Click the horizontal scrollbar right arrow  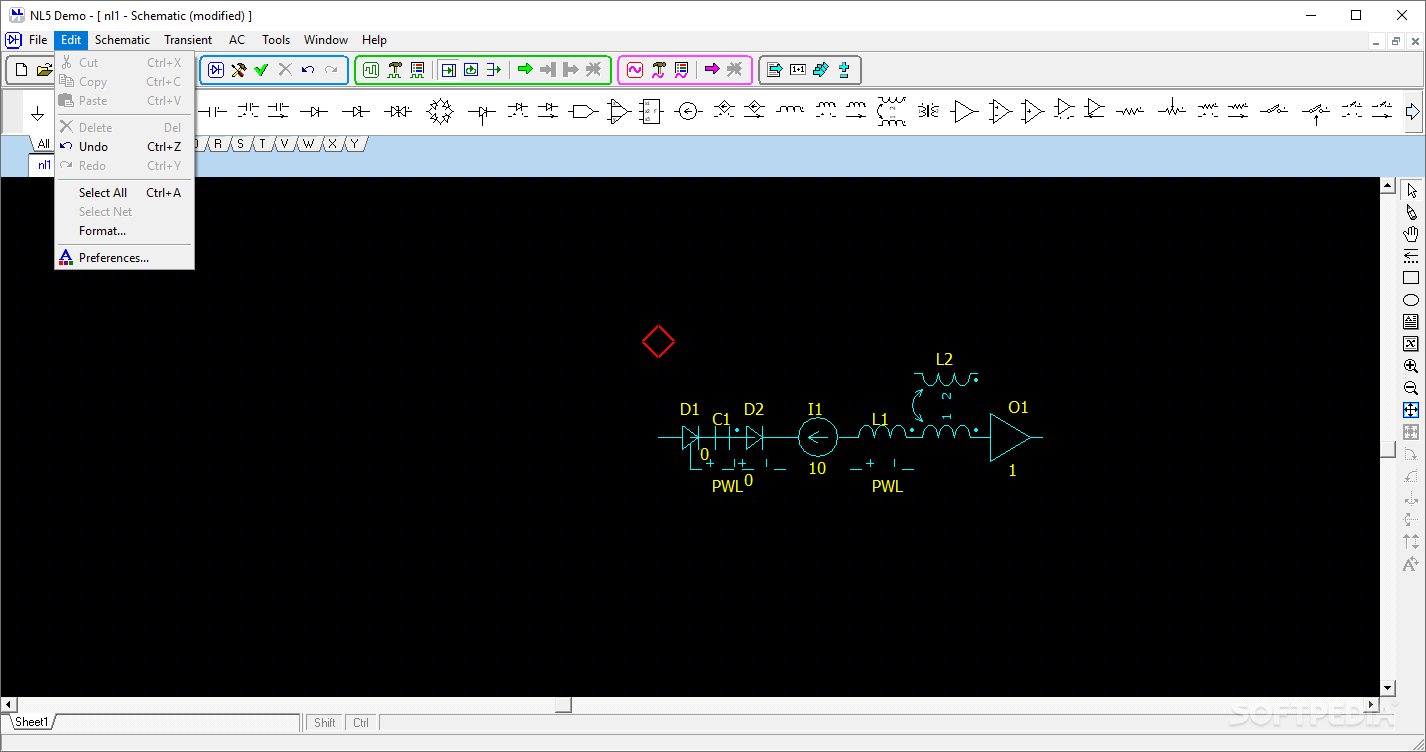coord(1370,705)
